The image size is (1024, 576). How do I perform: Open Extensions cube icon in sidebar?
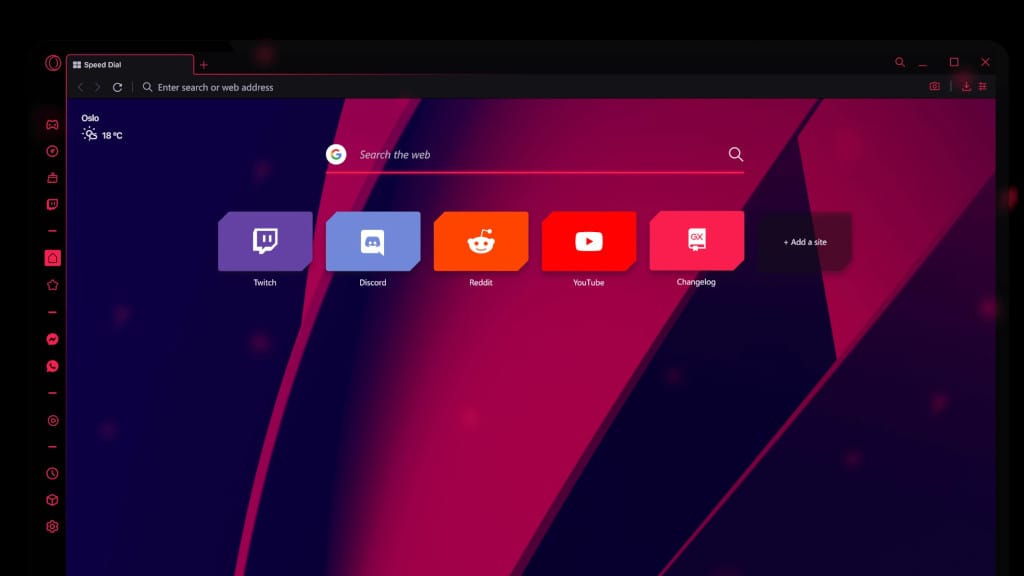(x=52, y=500)
